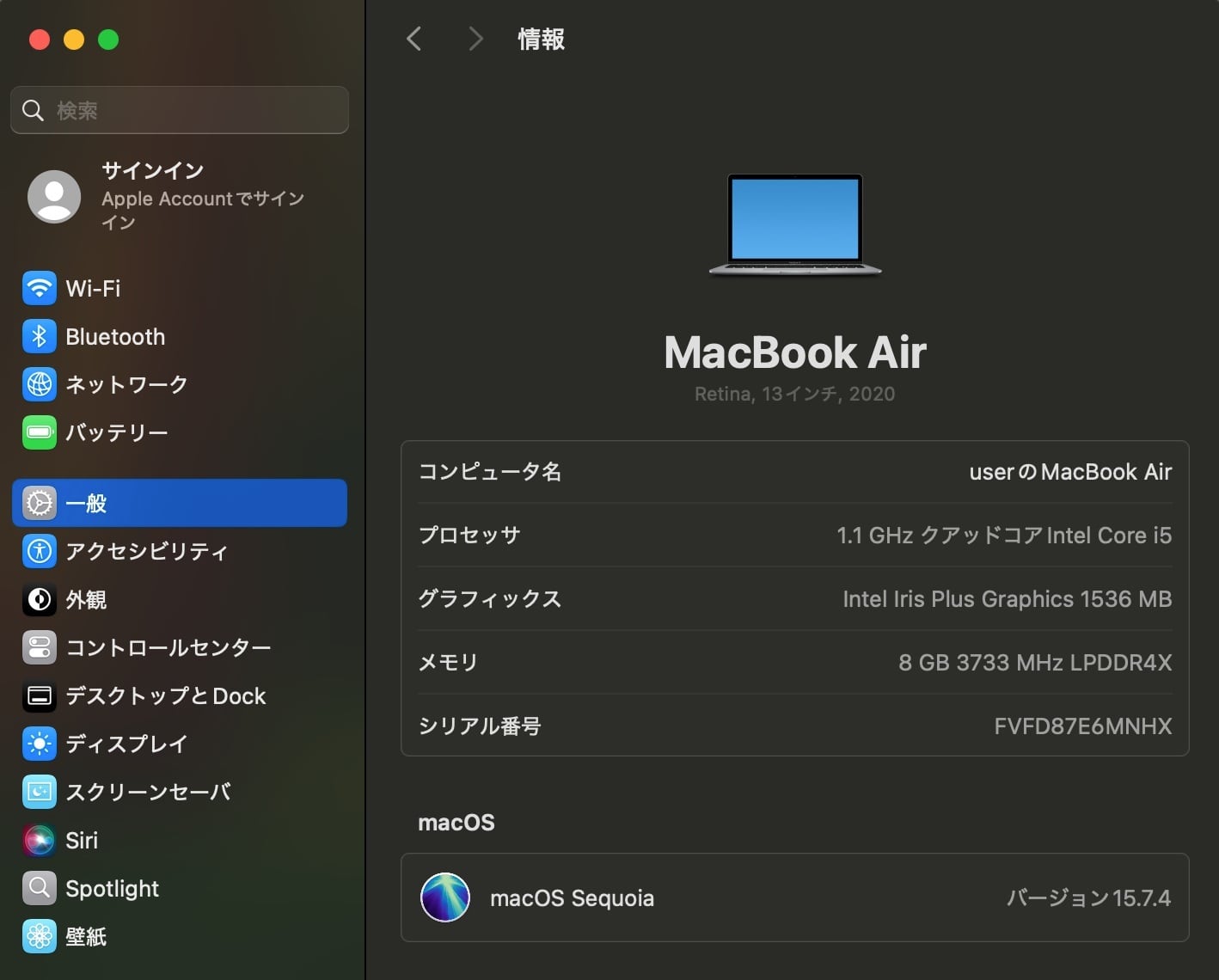1219x980 pixels.
Task: Click processor value 1.1 GHz クアッドコア Intel Core i5
Action: 1004,536
